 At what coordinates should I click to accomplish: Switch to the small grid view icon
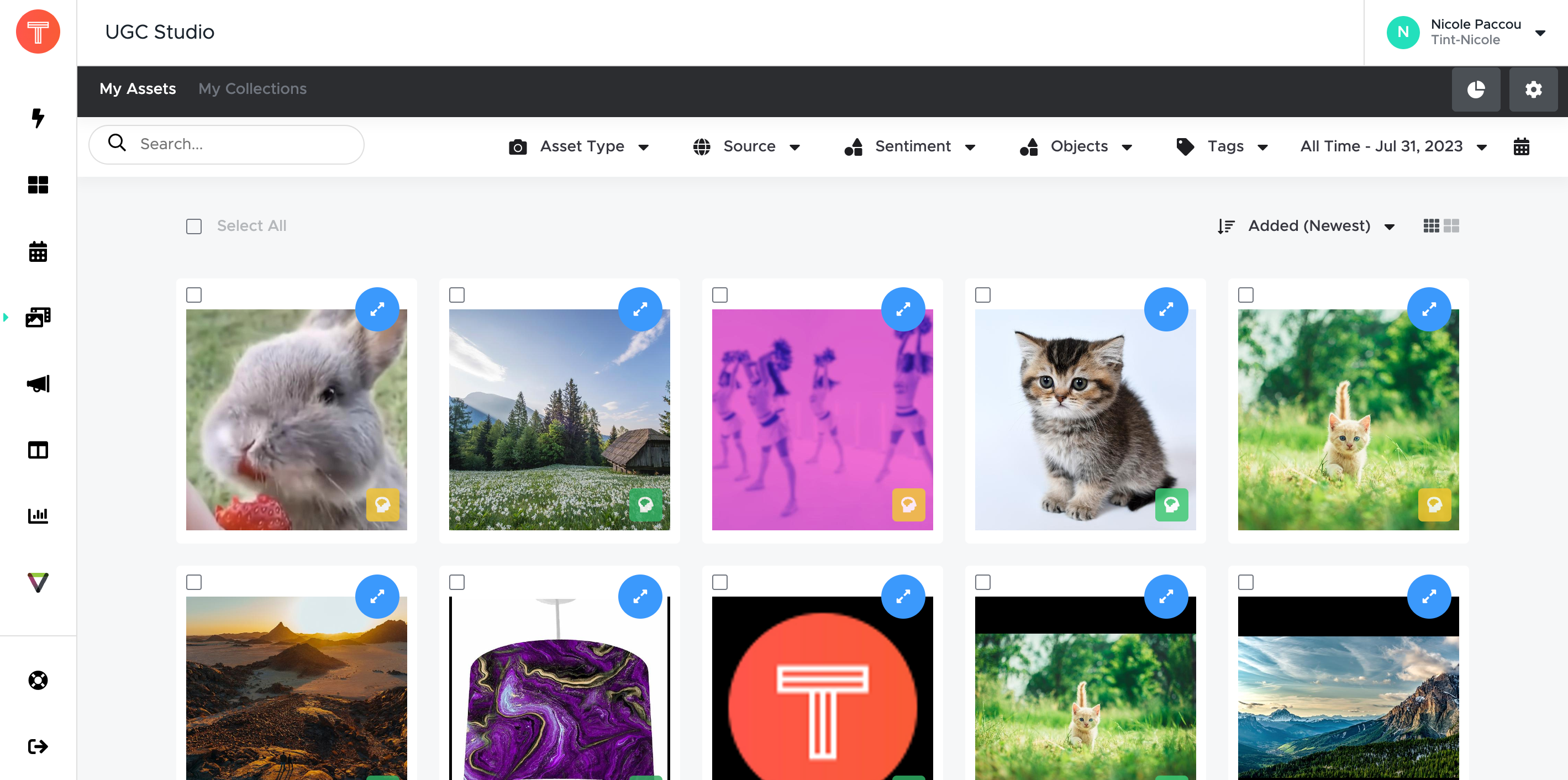(x=1431, y=226)
